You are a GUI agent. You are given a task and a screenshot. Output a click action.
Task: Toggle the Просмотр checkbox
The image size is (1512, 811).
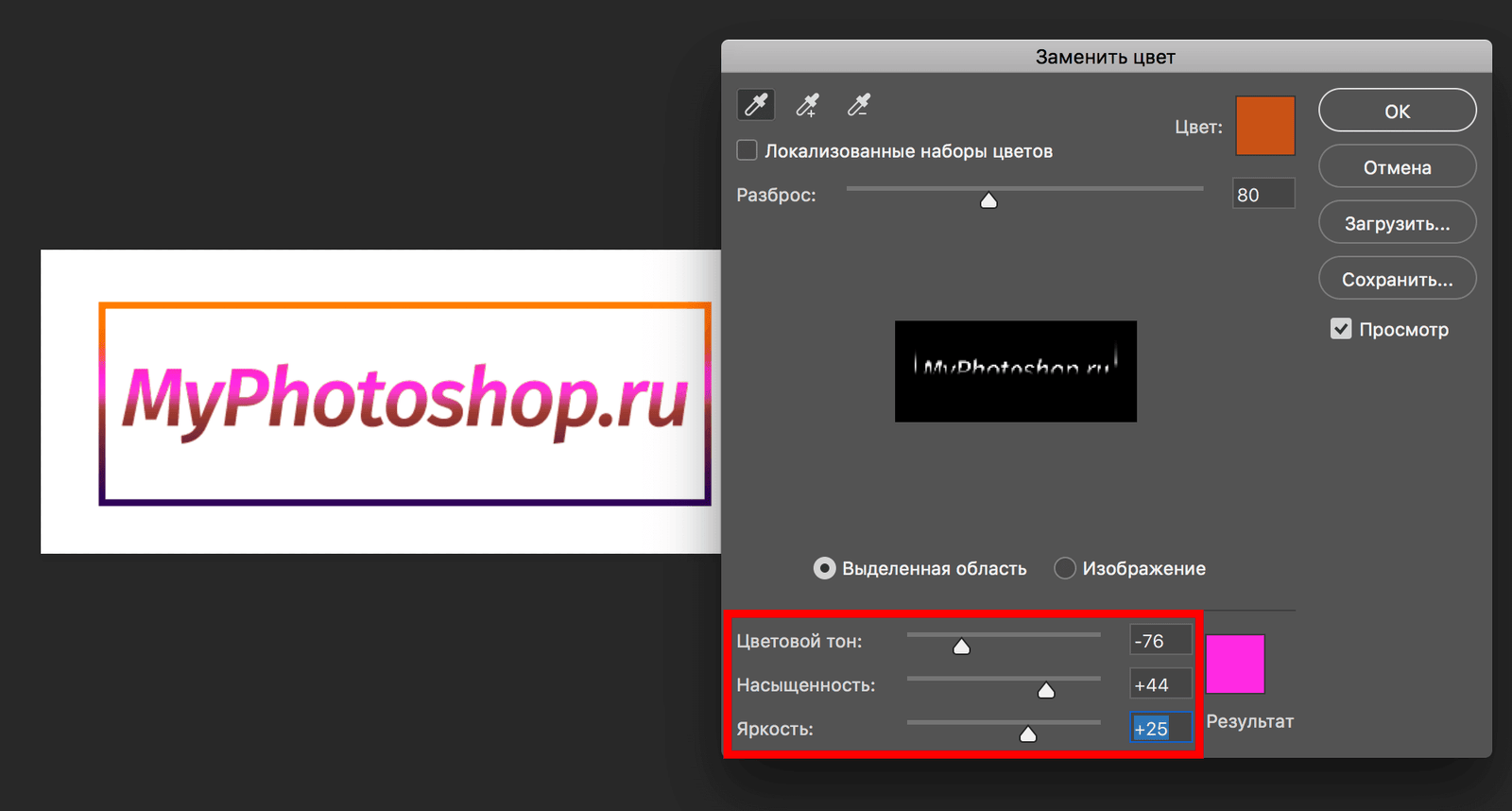[x=1341, y=329]
